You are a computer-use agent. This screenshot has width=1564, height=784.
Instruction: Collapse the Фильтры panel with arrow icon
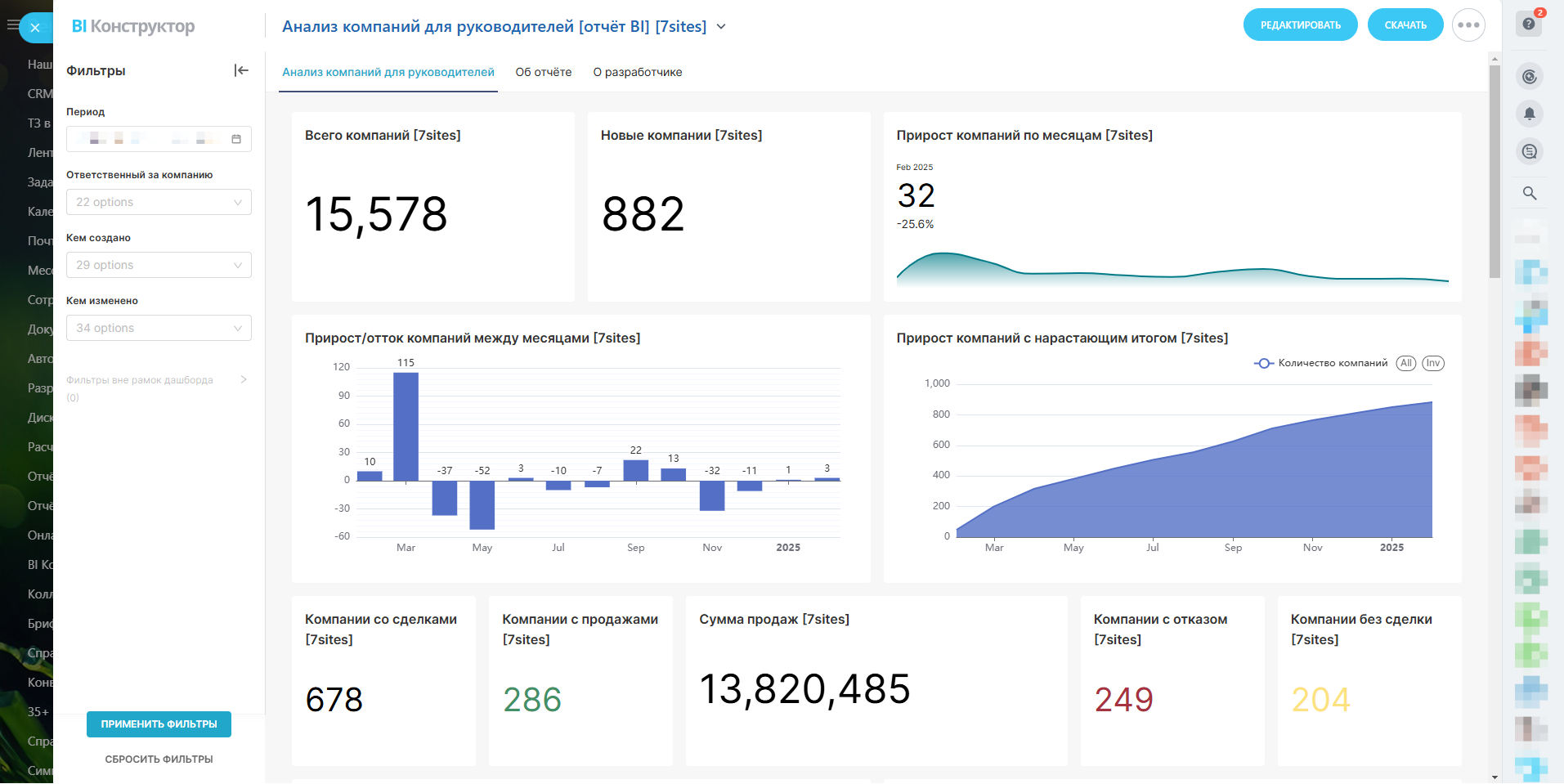pos(241,70)
